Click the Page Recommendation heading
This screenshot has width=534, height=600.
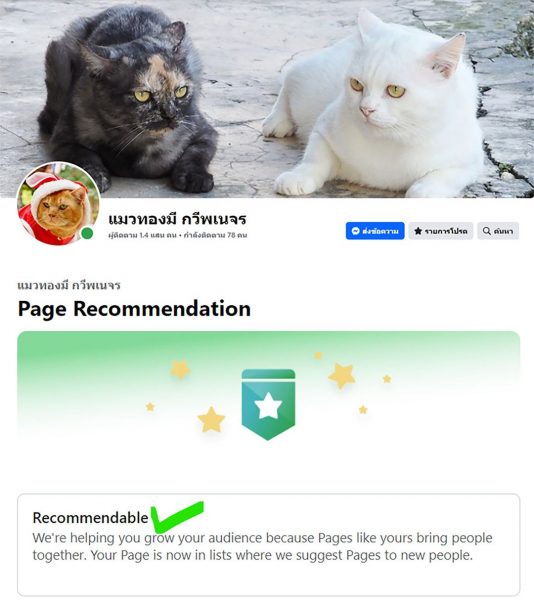(134, 309)
